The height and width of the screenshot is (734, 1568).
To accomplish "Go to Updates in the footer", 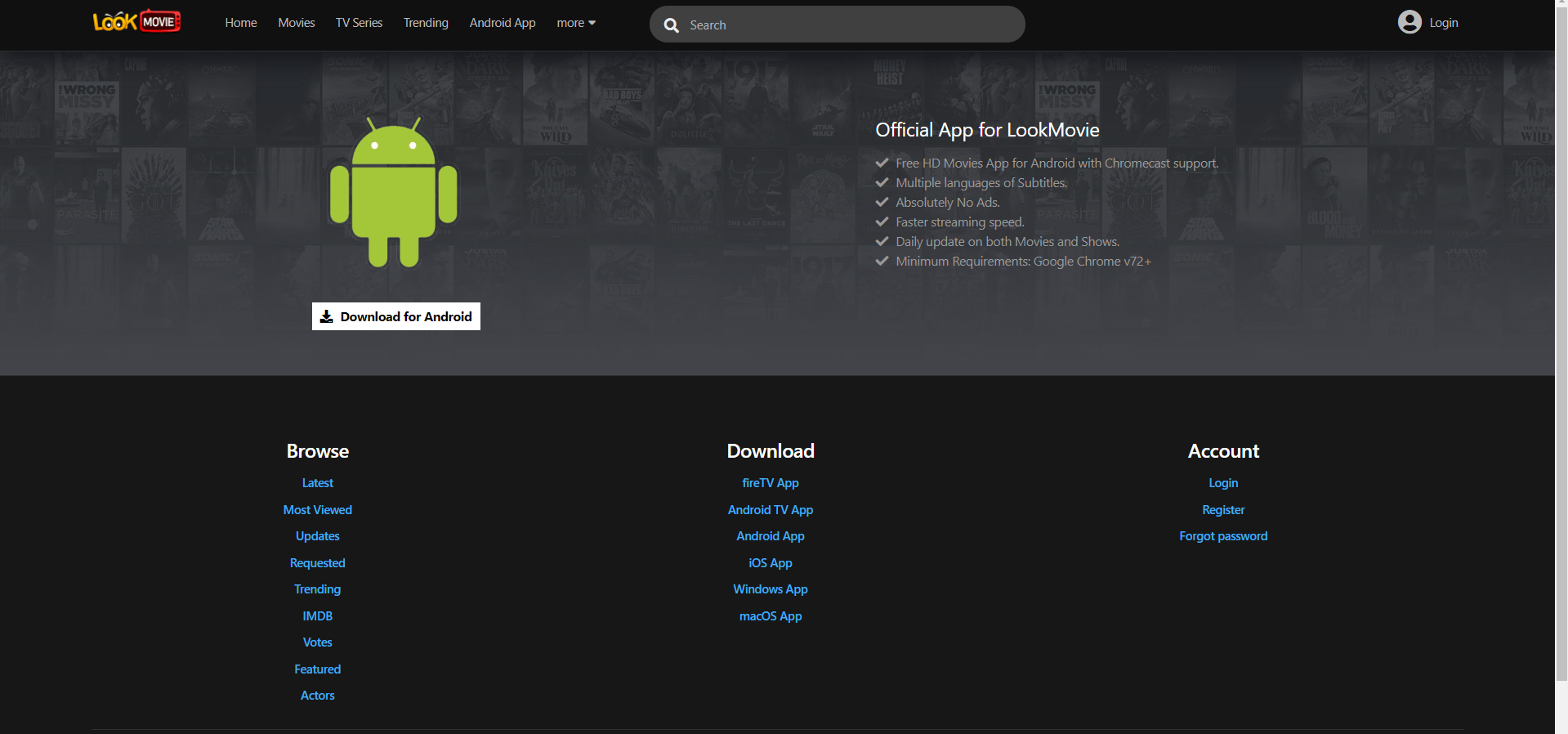I will click(x=318, y=536).
